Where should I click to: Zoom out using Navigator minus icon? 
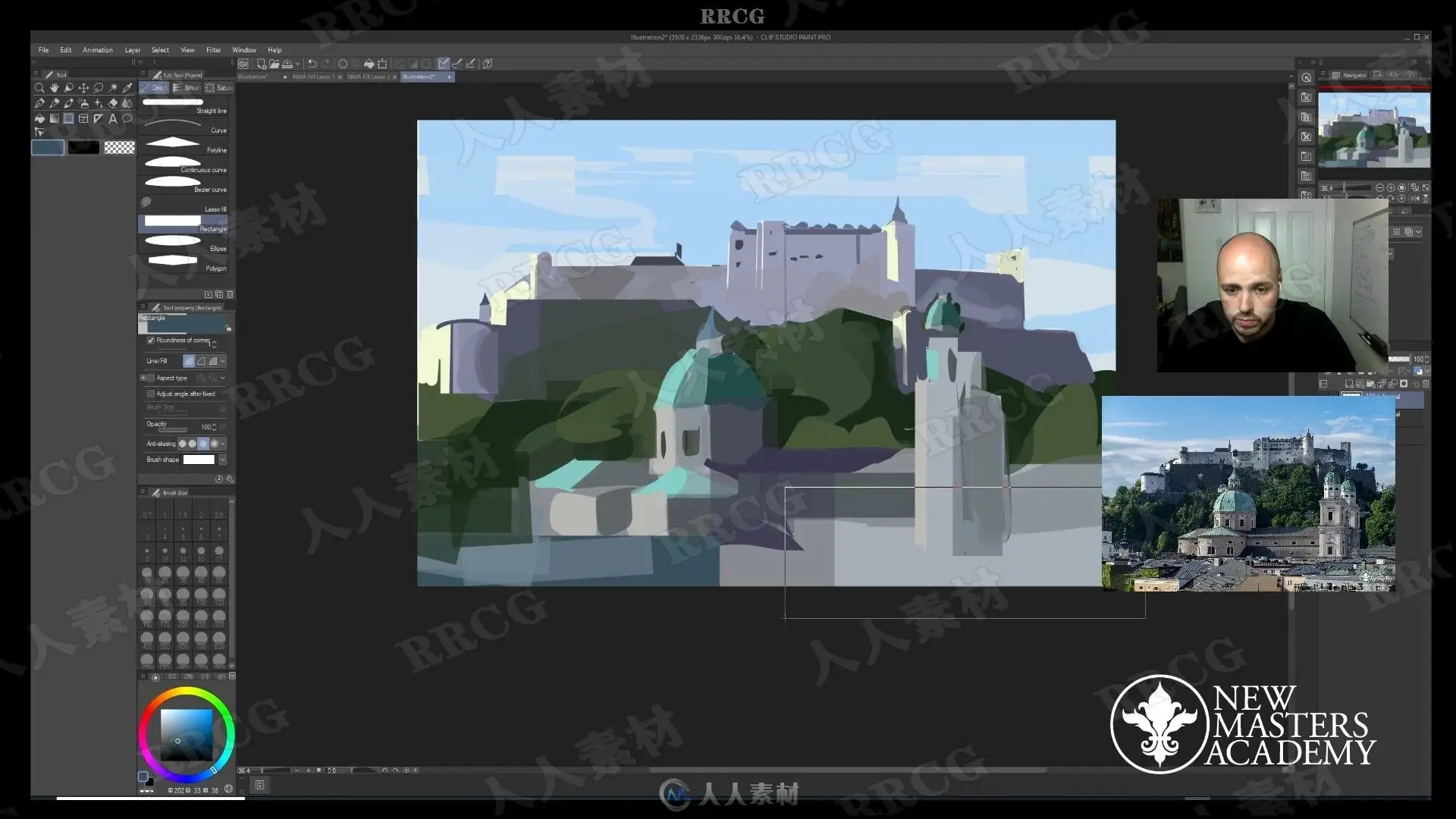click(x=1379, y=188)
